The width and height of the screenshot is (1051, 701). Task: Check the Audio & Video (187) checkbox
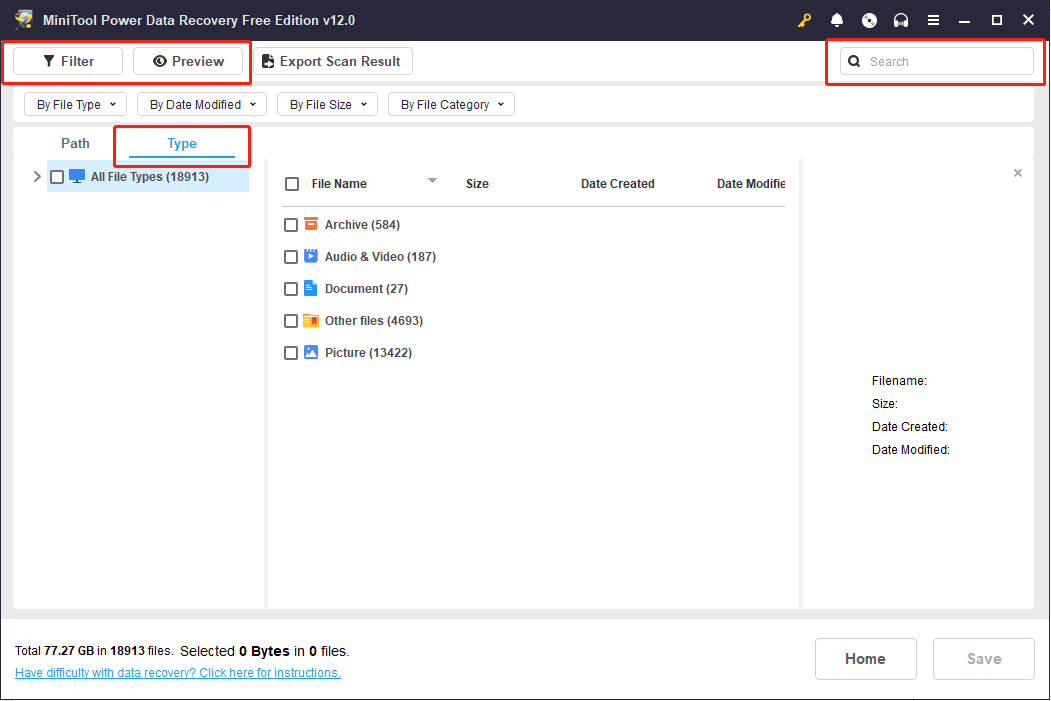coord(290,257)
